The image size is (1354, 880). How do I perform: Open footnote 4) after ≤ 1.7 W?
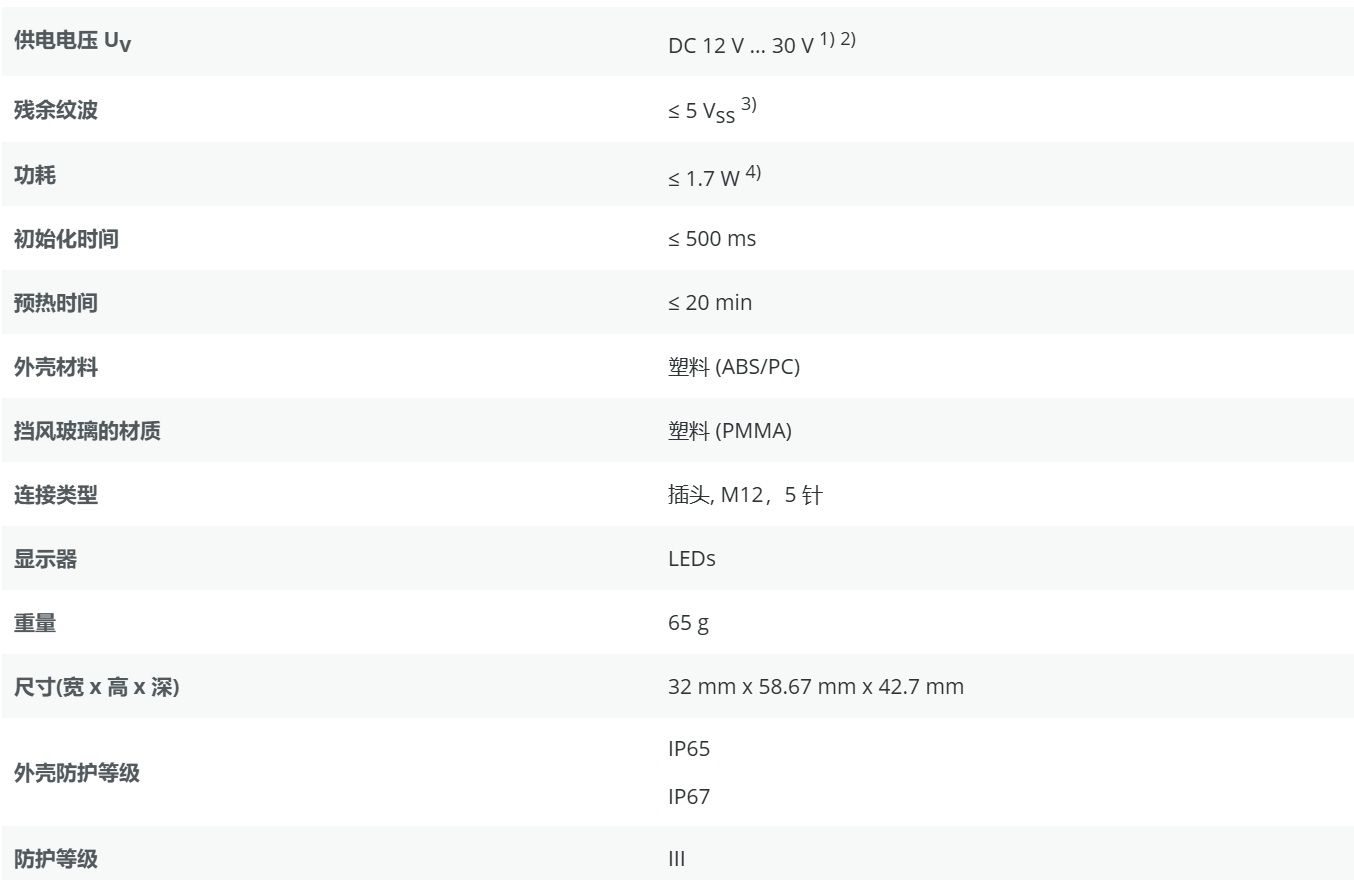[753, 171]
